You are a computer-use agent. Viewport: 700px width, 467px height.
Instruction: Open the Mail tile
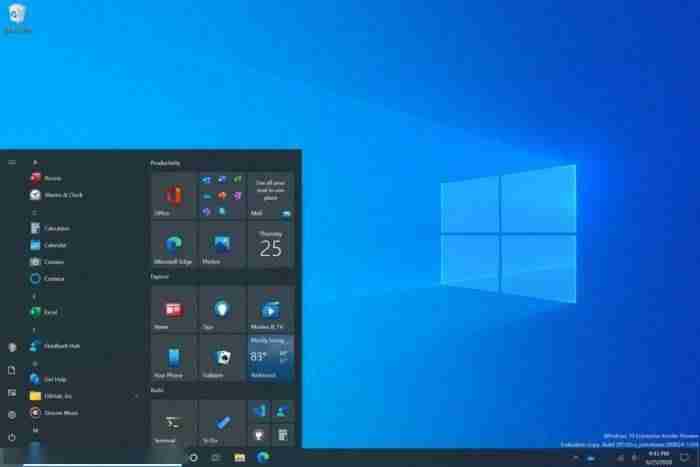tap(271, 196)
